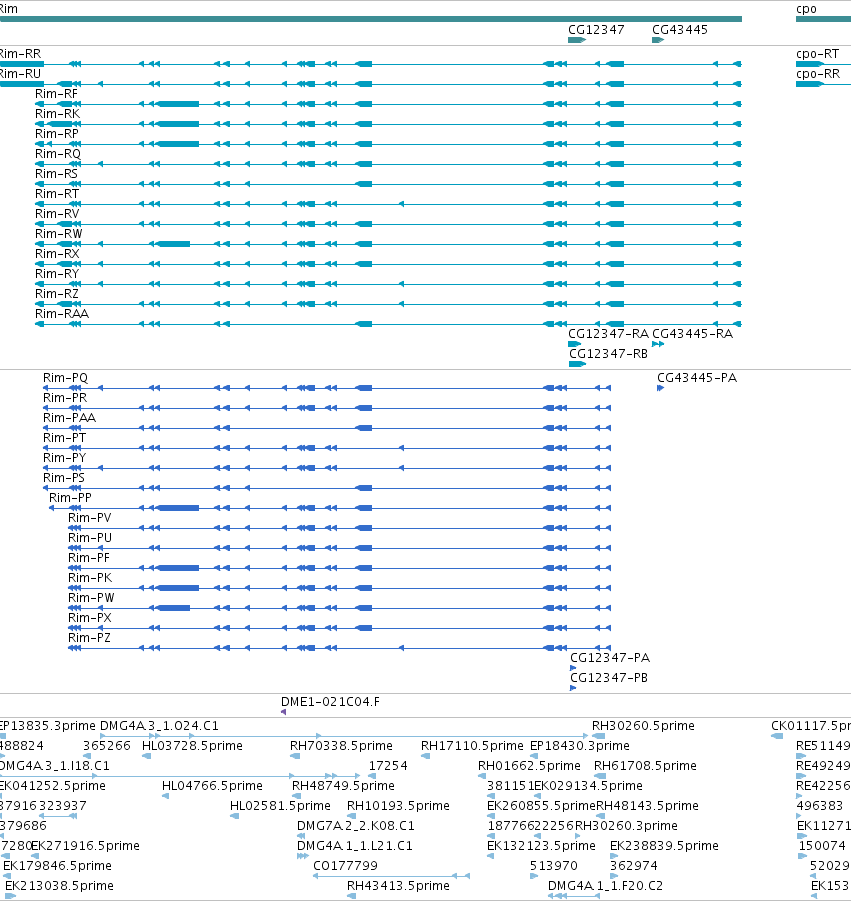Select EST label RH43413.5prime
This screenshot has width=851, height=901.
(398, 886)
